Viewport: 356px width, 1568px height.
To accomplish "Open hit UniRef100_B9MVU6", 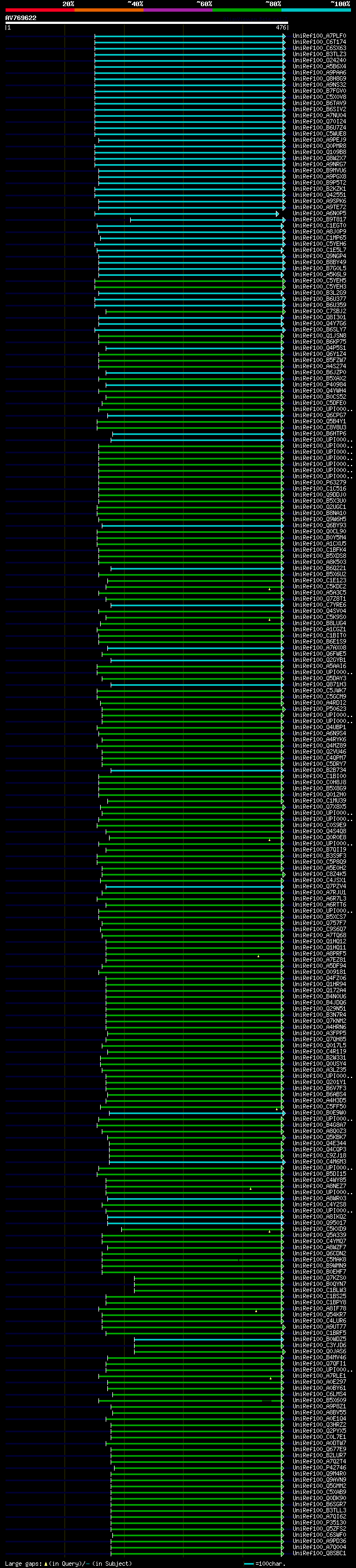I will 319,170.
